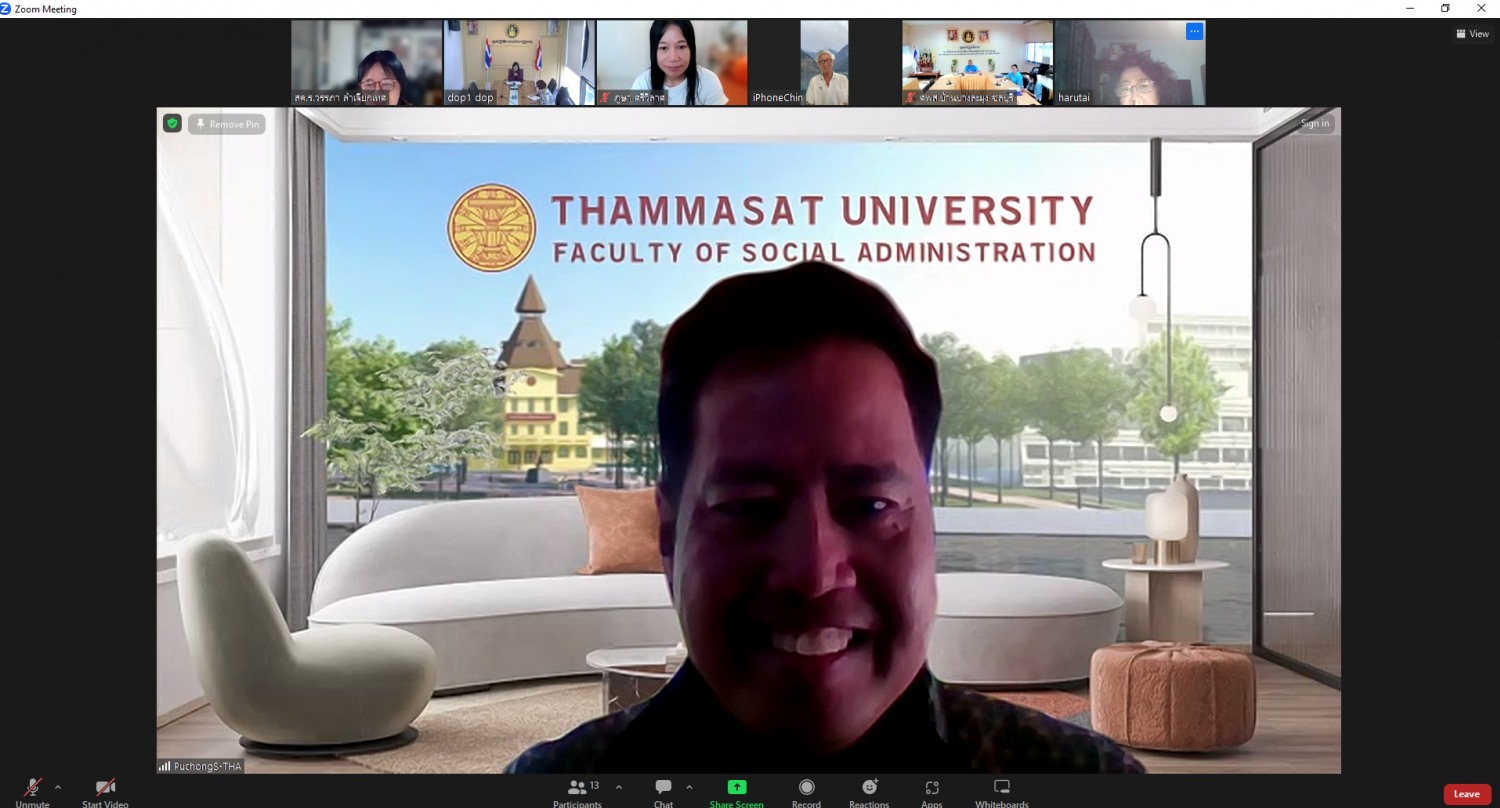
Task: Open Whiteboards
Action: [1002, 791]
